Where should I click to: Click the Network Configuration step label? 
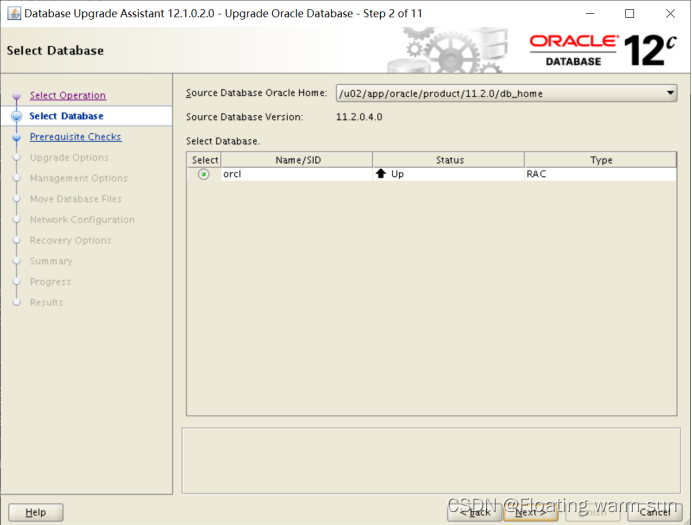pyautogui.click(x=82, y=220)
